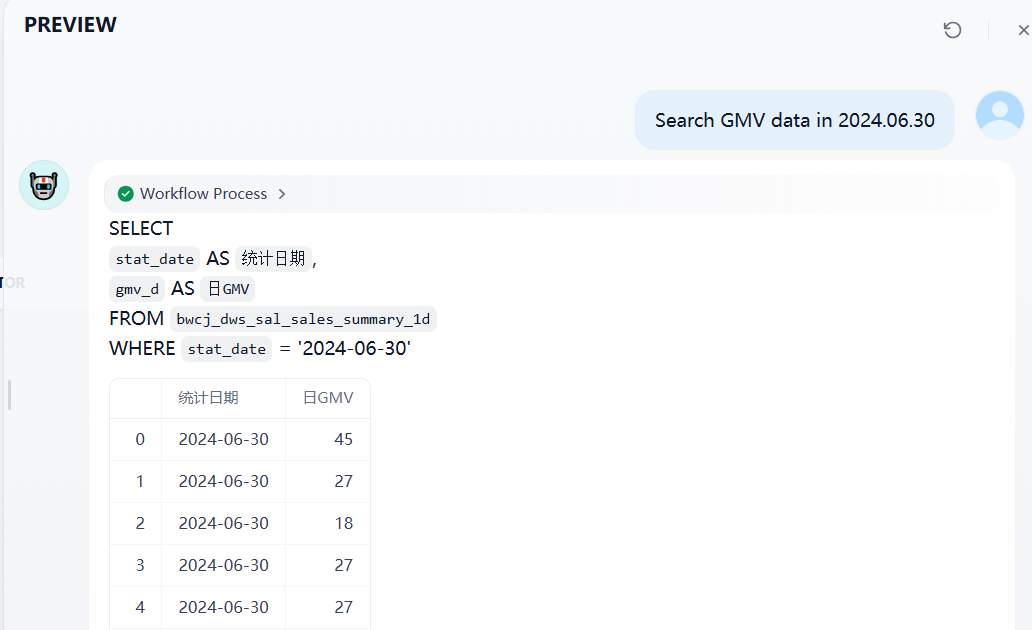Click the 统计日期 alias chip in SQL
Image resolution: width=1032 pixels, height=630 pixels.
273,259
